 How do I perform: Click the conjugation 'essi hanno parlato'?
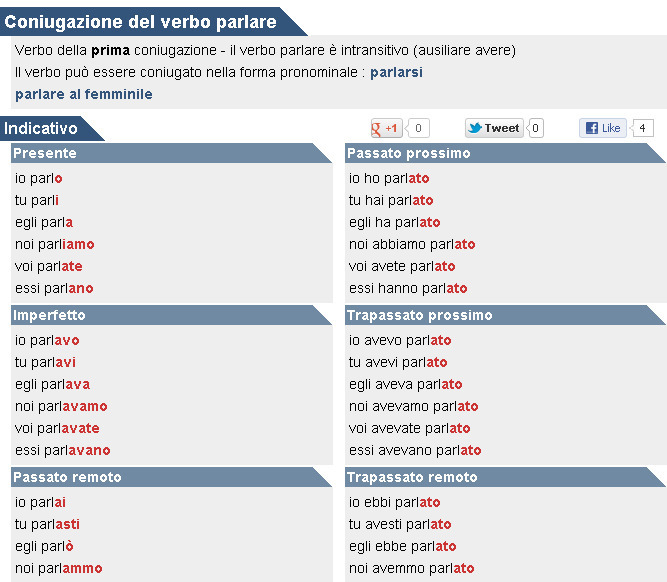pos(408,288)
